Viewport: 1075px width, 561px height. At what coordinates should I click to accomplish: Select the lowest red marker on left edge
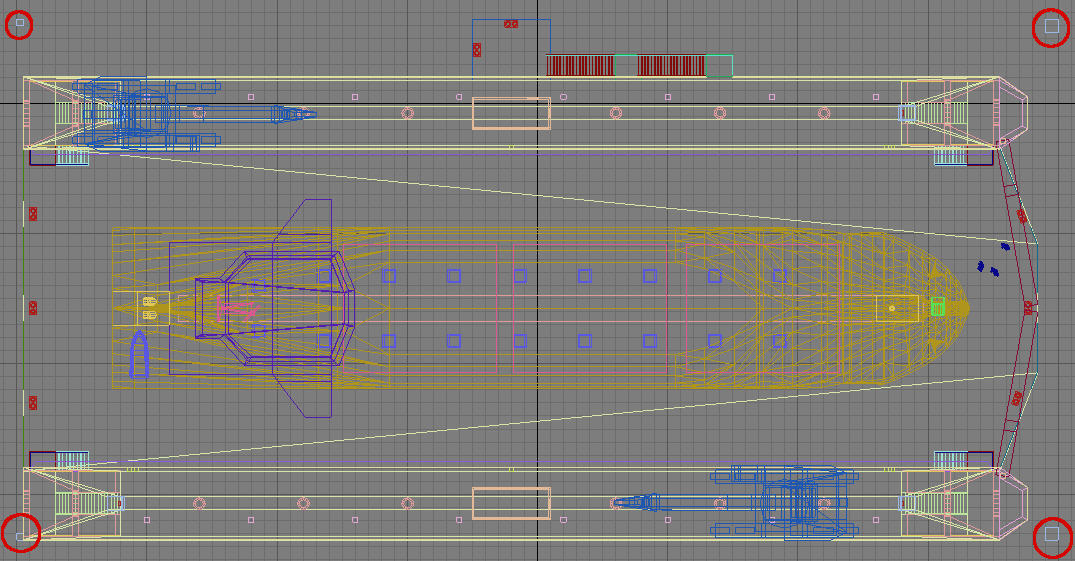[x=33, y=402]
